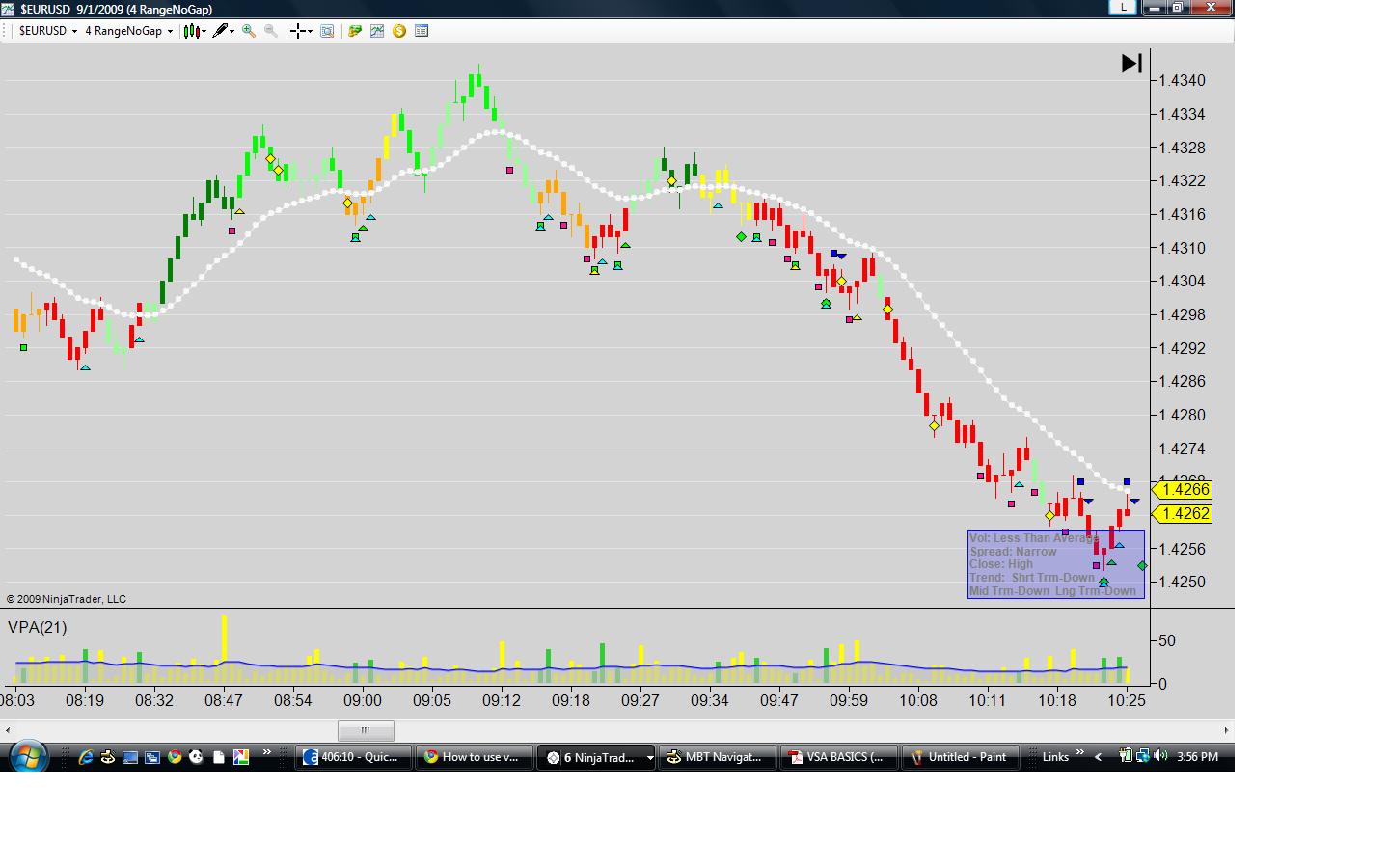
Task: Open the volume speaker tray icon
Action: click(1159, 756)
